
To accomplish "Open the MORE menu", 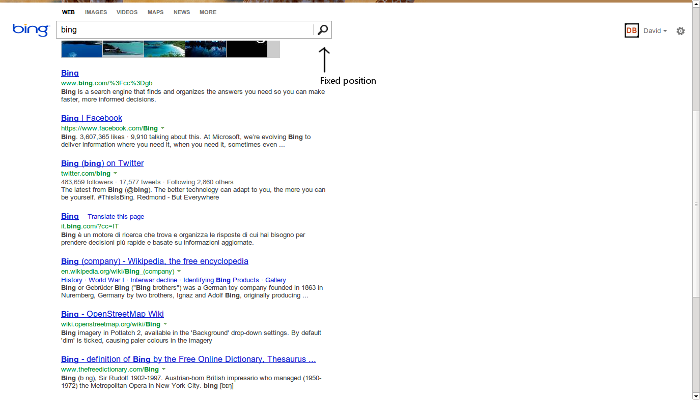I will tap(208, 12).
